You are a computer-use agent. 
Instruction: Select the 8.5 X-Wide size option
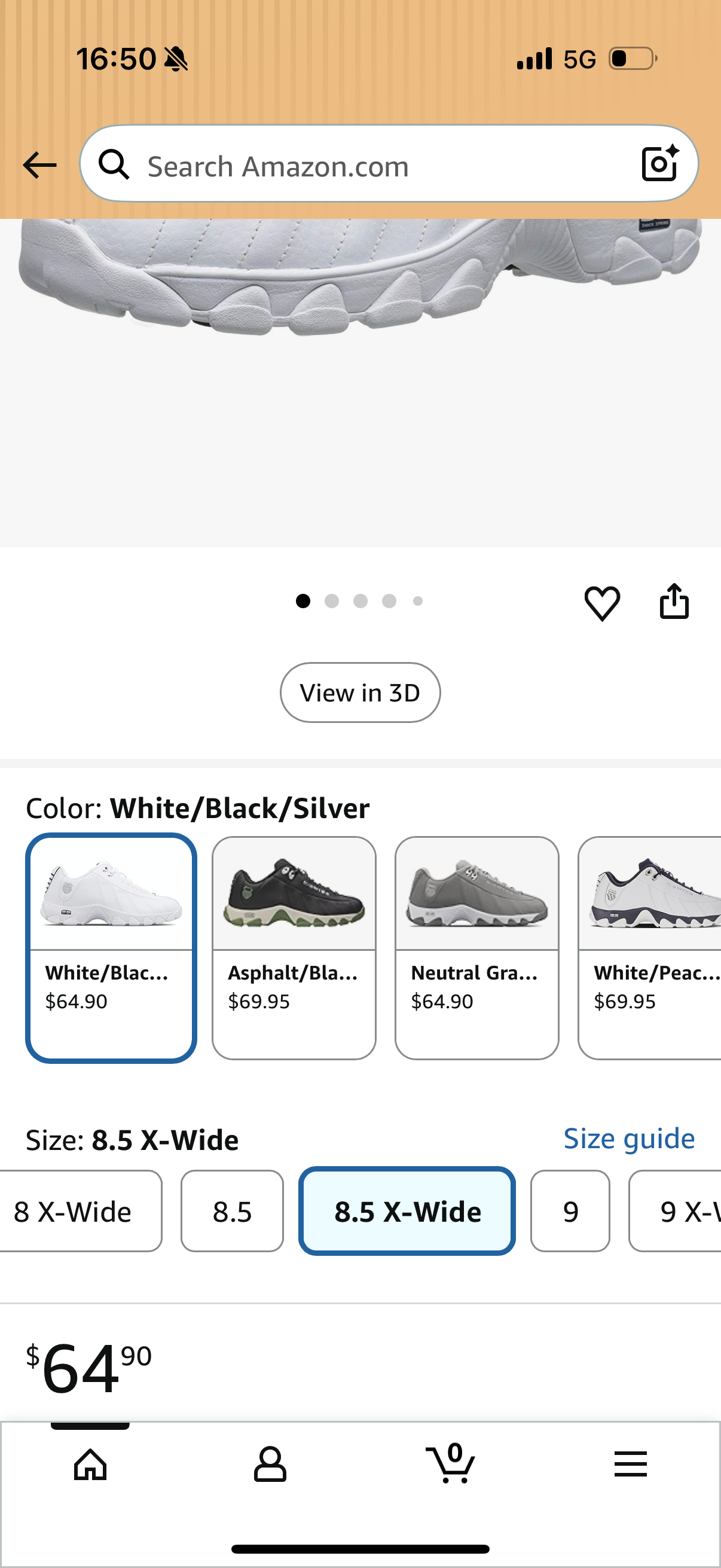pos(407,1211)
